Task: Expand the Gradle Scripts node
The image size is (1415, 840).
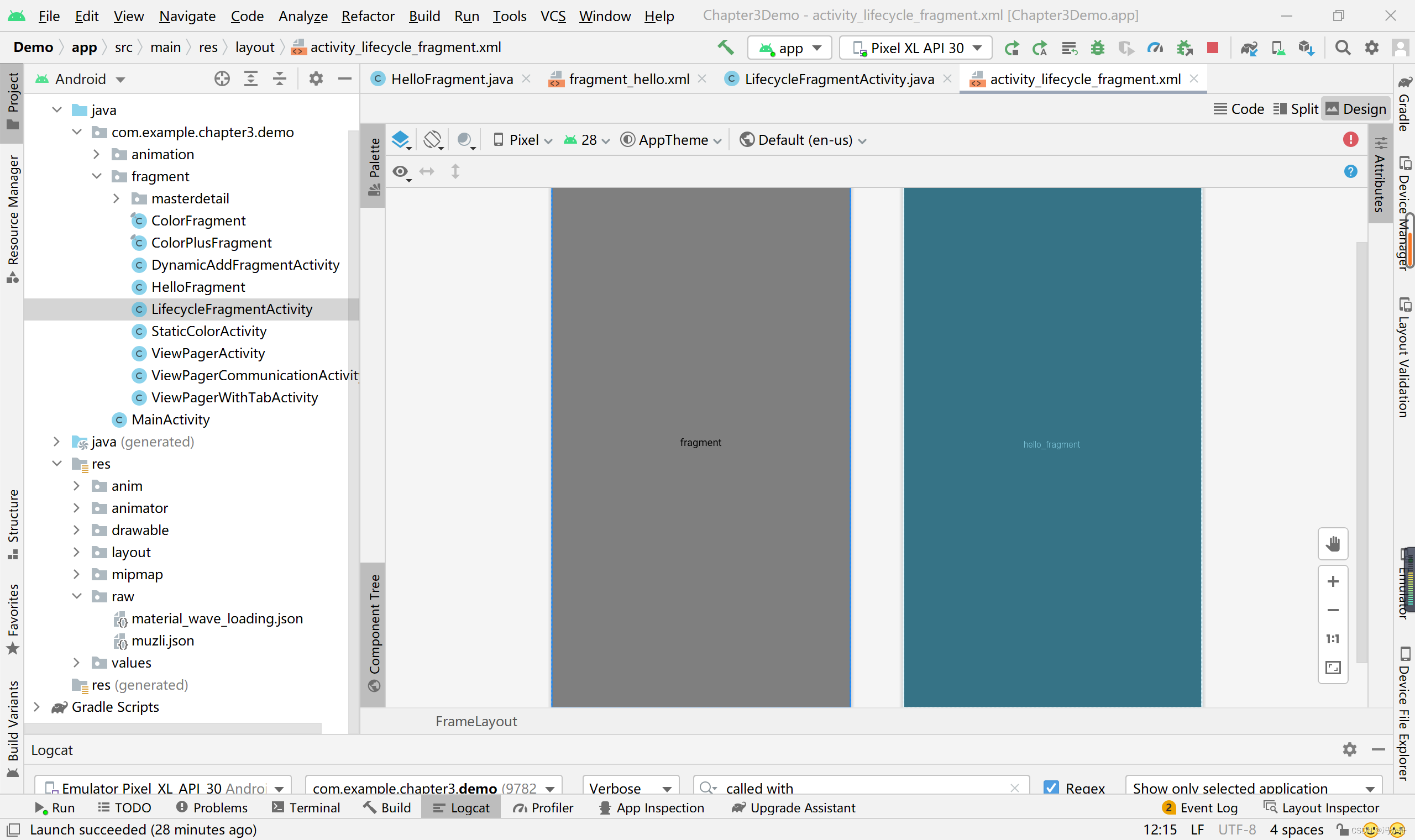Action: point(37,706)
